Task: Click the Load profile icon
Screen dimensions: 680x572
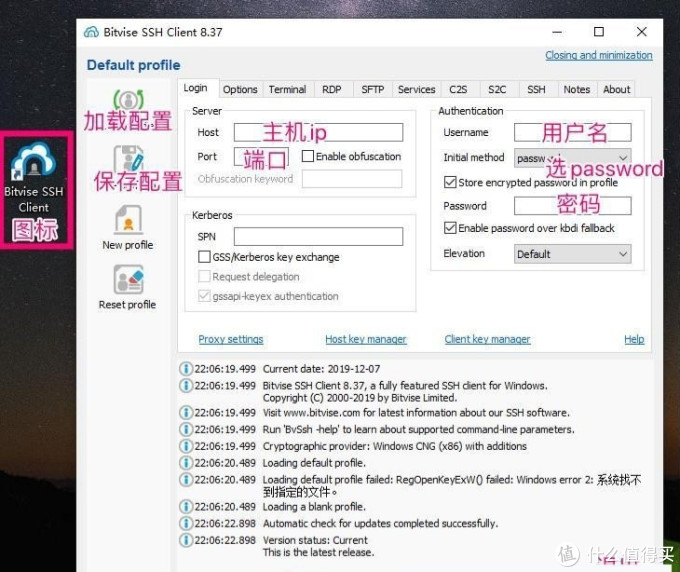Action: [x=128, y=100]
